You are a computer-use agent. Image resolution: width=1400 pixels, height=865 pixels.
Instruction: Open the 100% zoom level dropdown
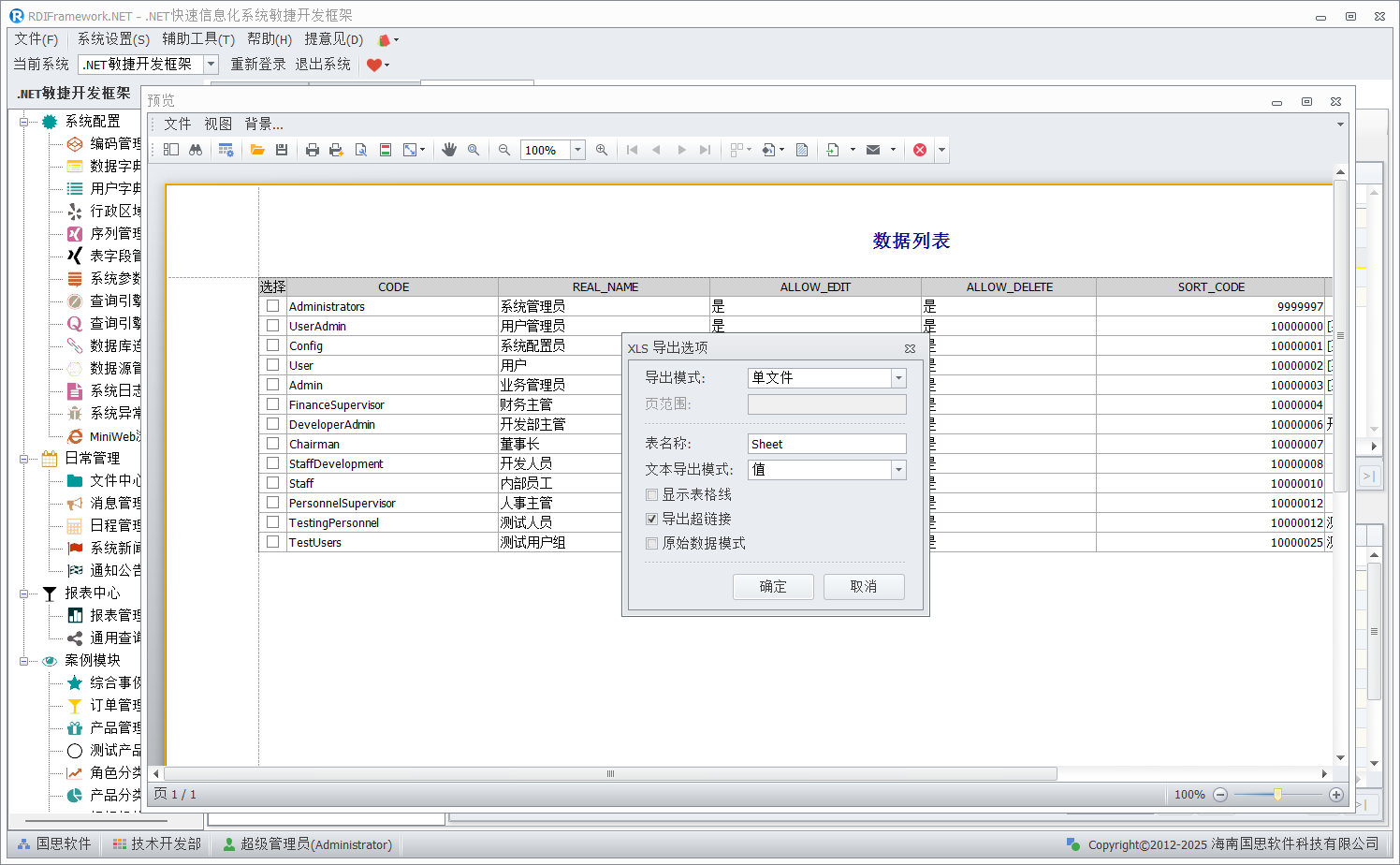pyautogui.click(x=577, y=150)
